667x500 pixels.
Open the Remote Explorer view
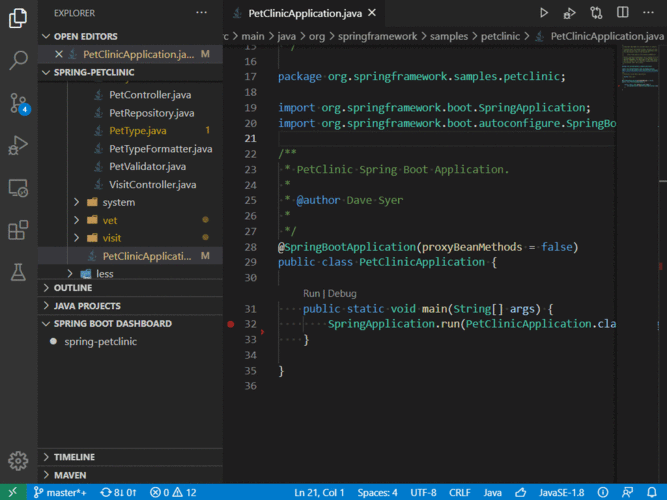18,188
